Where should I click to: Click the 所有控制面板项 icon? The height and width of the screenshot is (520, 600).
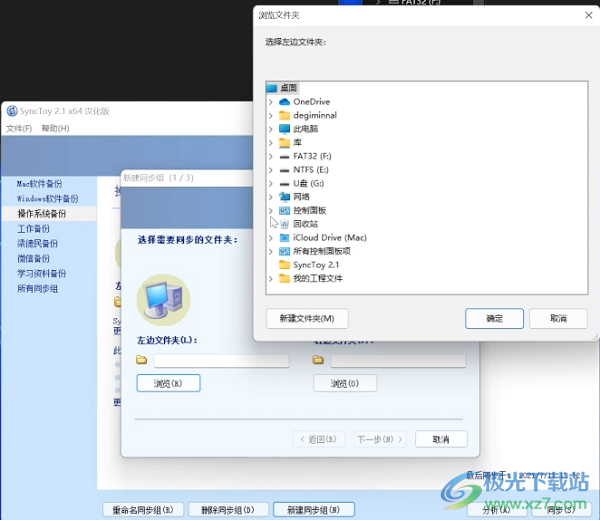pyautogui.click(x=284, y=251)
